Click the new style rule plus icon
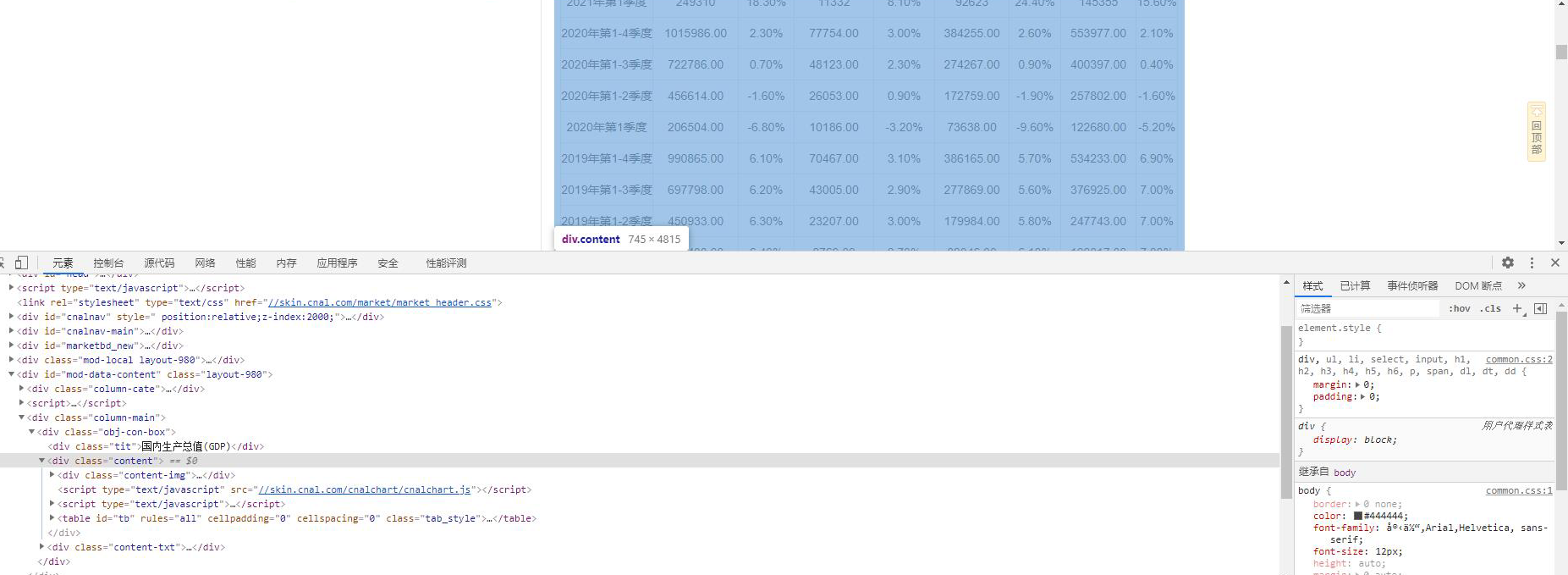Screen dimensions: 1568x575 pyautogui.click(x=1517, y=308)
